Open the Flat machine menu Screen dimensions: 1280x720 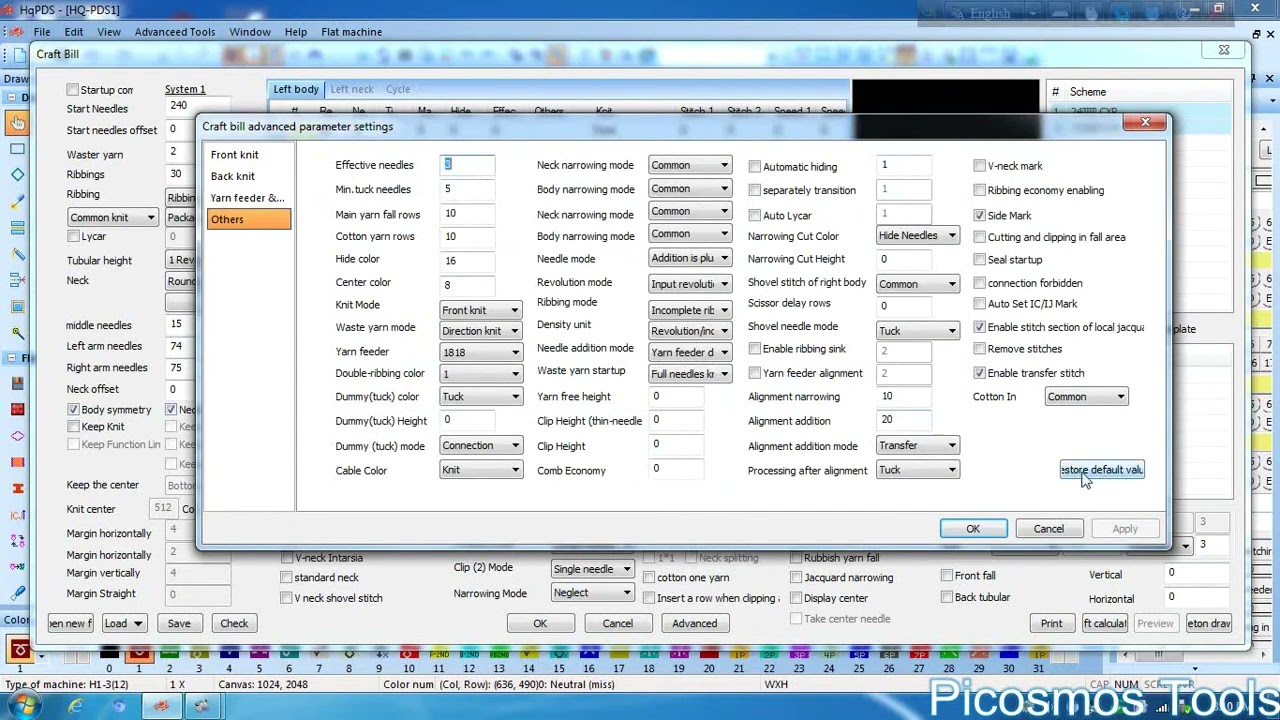[x=351, y=32]
